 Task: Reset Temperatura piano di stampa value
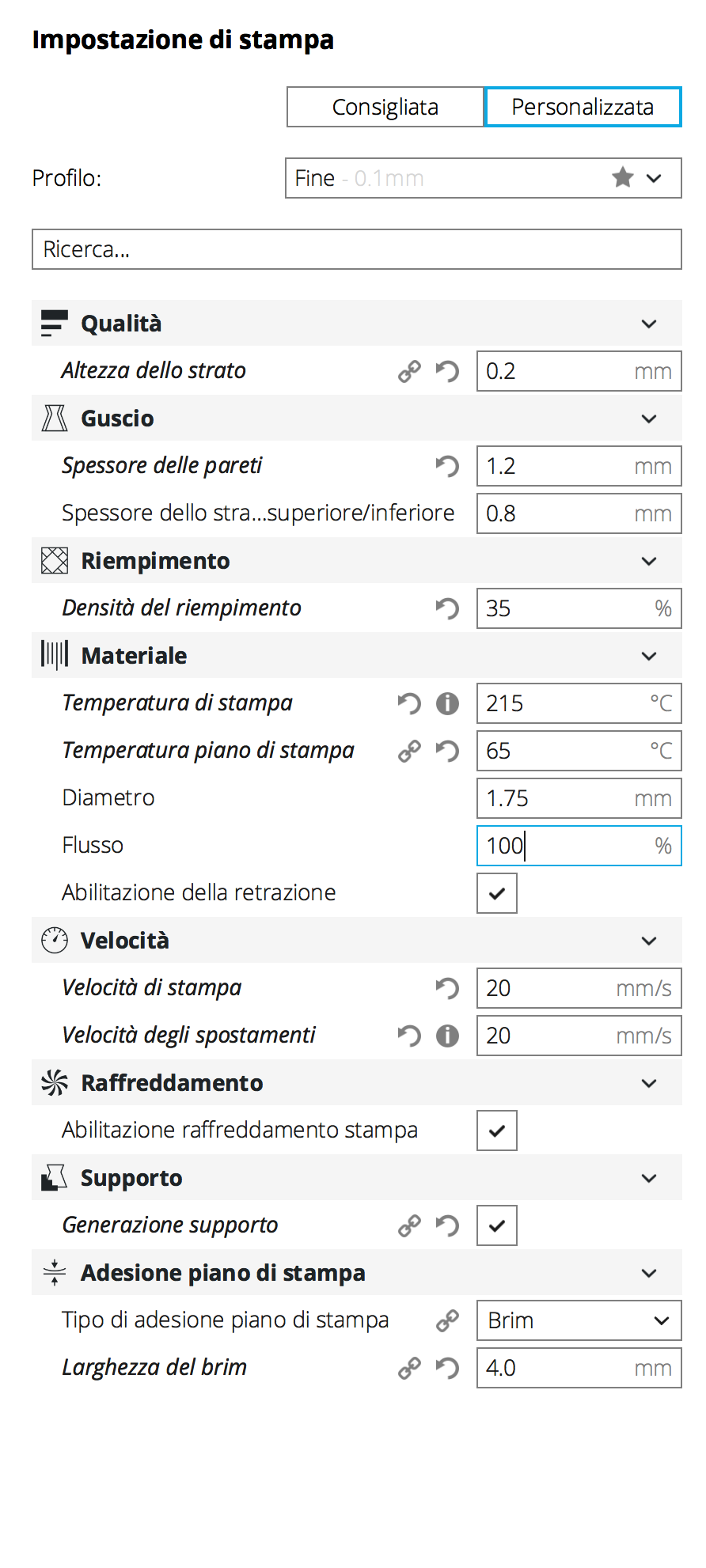(447, 751)
